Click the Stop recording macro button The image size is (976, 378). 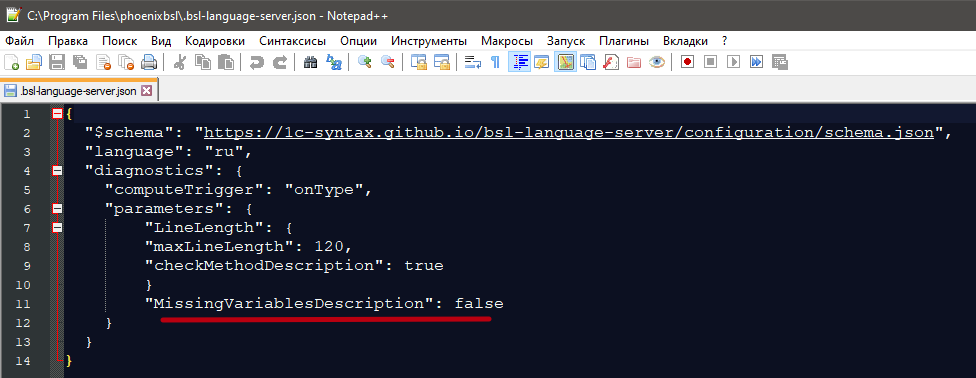pos(710,62)
